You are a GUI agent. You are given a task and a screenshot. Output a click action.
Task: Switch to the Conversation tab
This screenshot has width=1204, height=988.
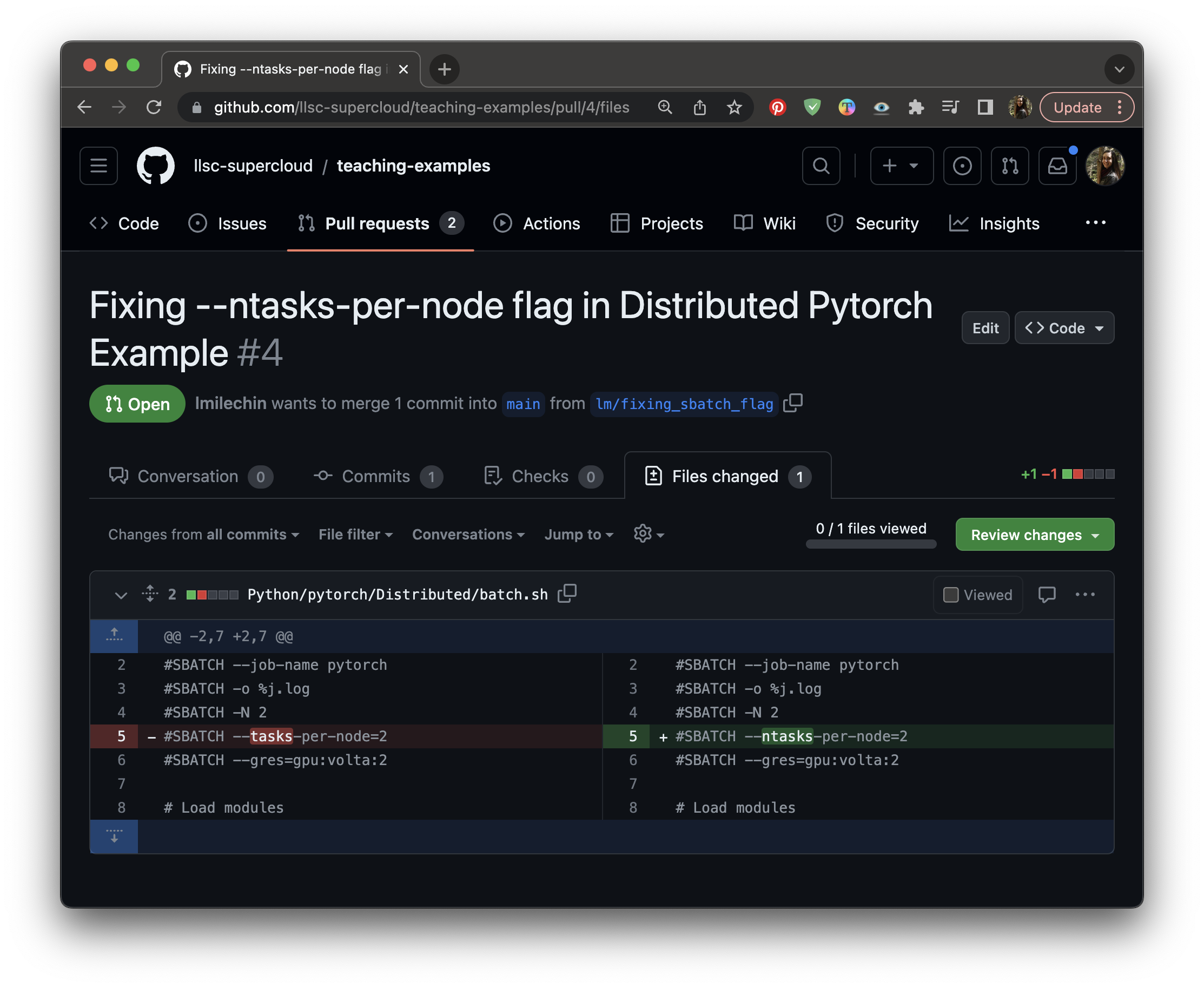point(190,476)
